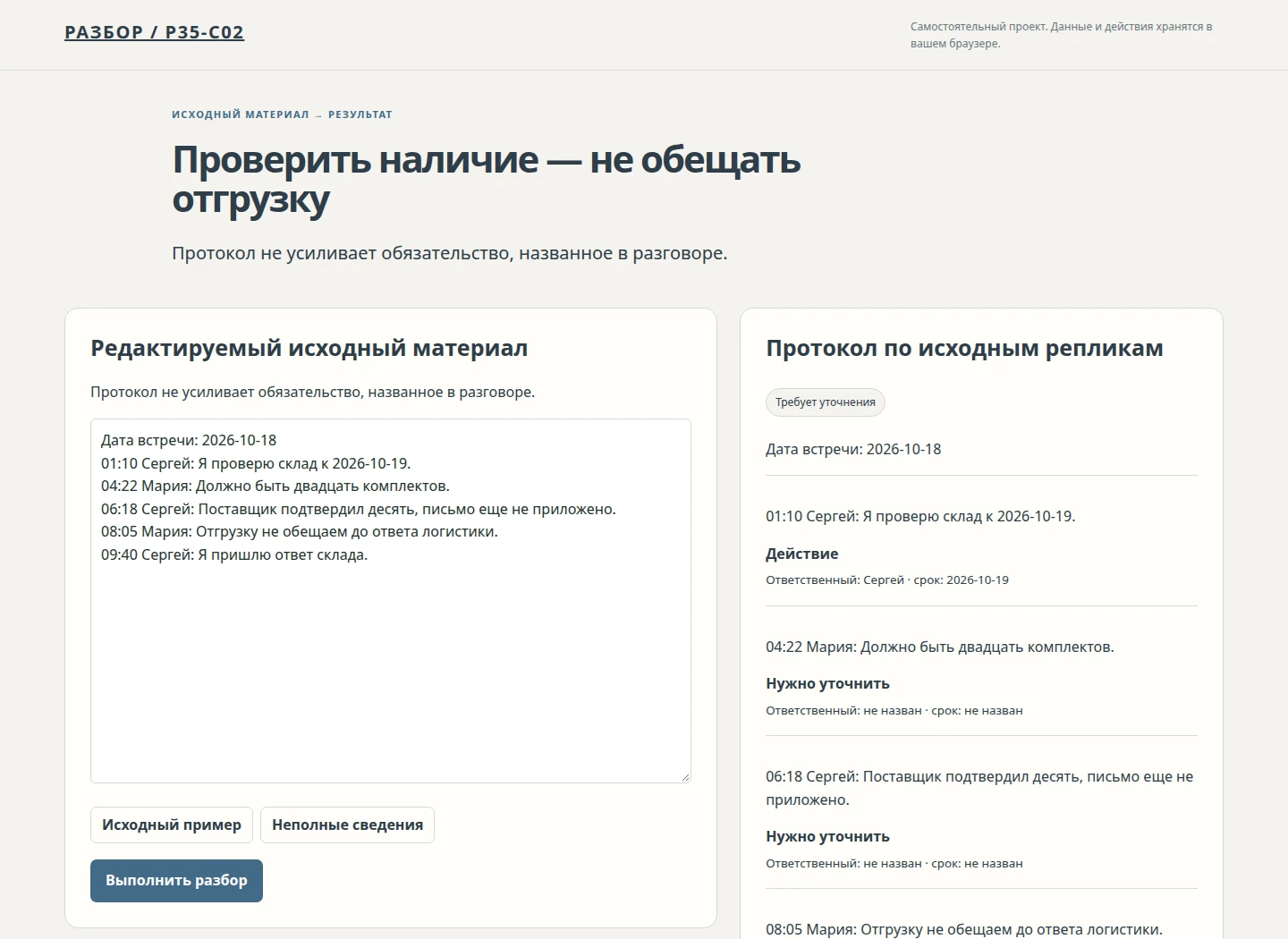This screenshot has height=939, width=1288.
Task: Load the Неполные сведения example
Action: (347, 825)
